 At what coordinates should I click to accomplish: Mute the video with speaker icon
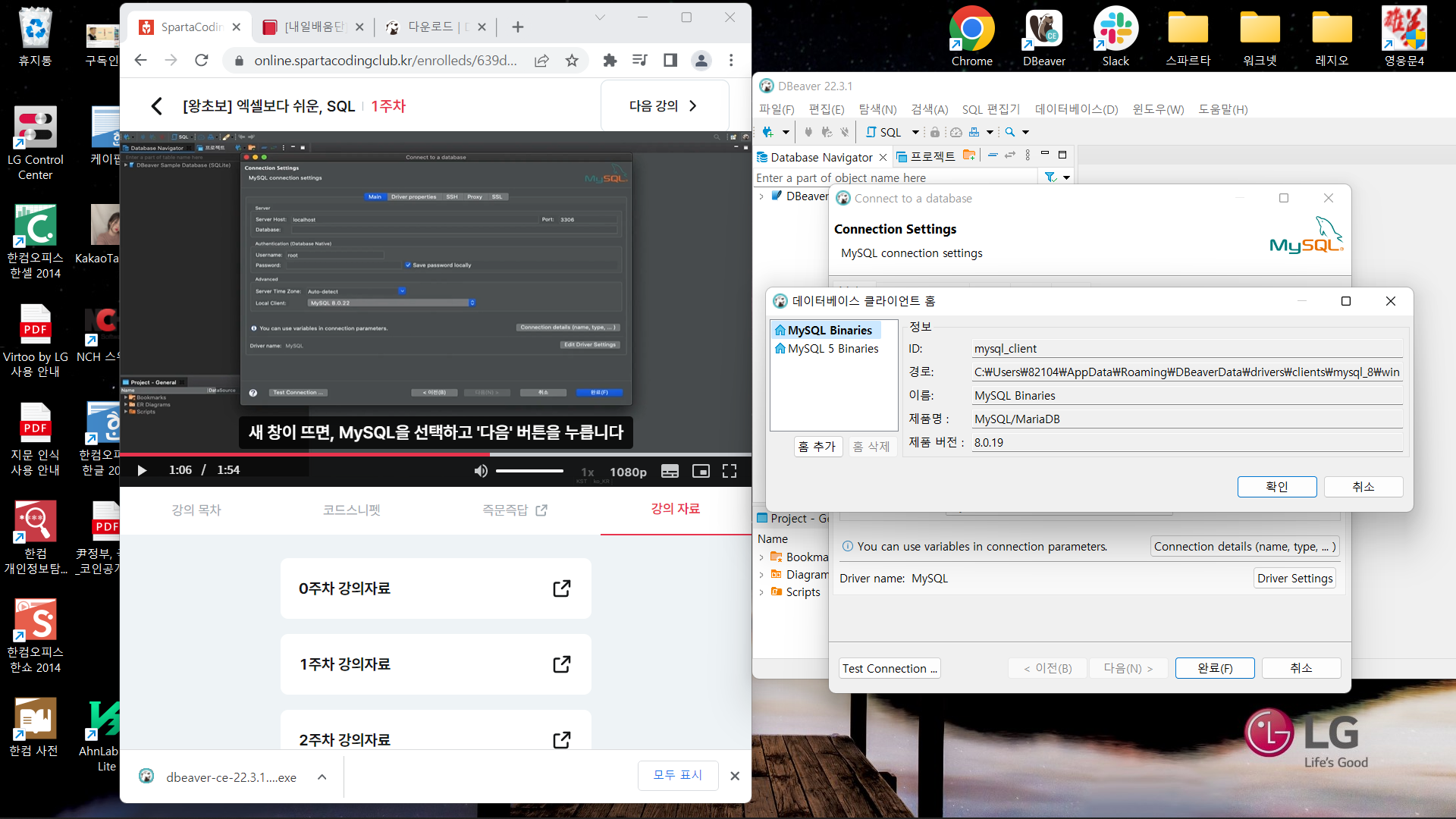481,471
